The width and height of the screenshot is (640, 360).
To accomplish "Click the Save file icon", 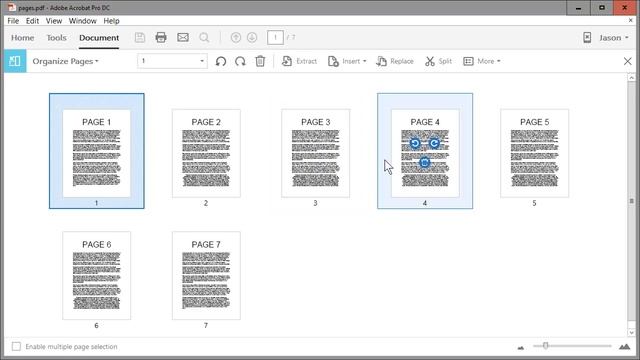I will click(x=140, y=38).
